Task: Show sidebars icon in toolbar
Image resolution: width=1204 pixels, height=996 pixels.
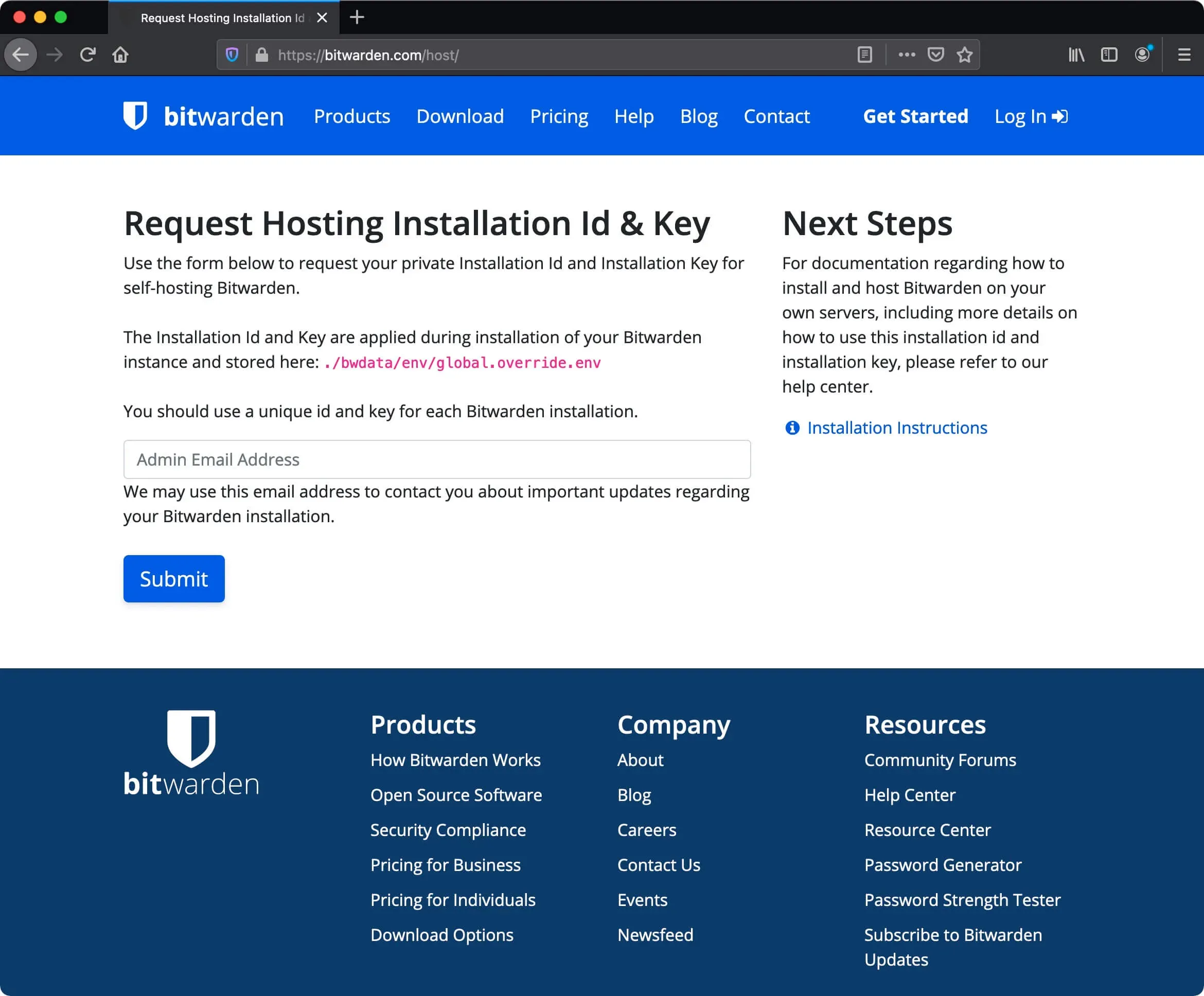Action: 1109,55
